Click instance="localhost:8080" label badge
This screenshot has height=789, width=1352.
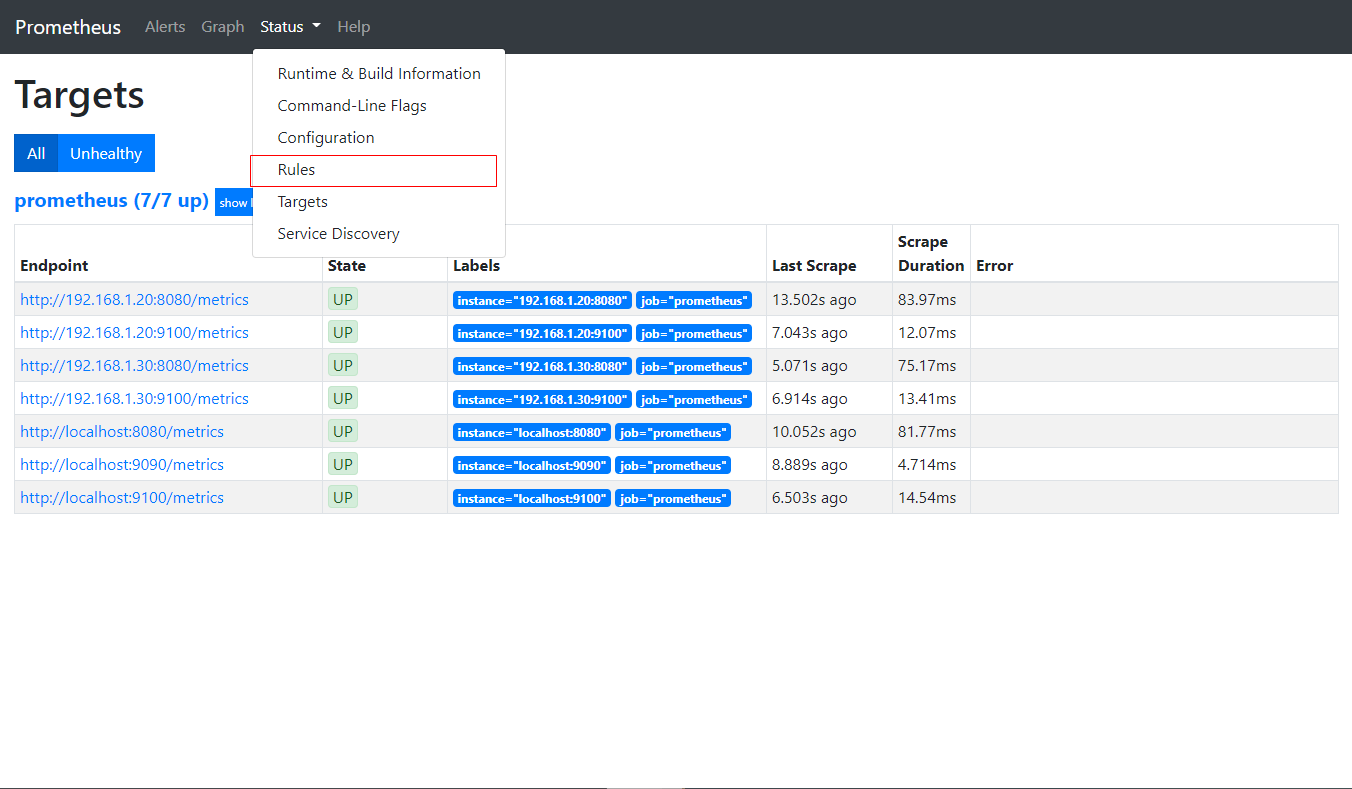tap(532, 432)
